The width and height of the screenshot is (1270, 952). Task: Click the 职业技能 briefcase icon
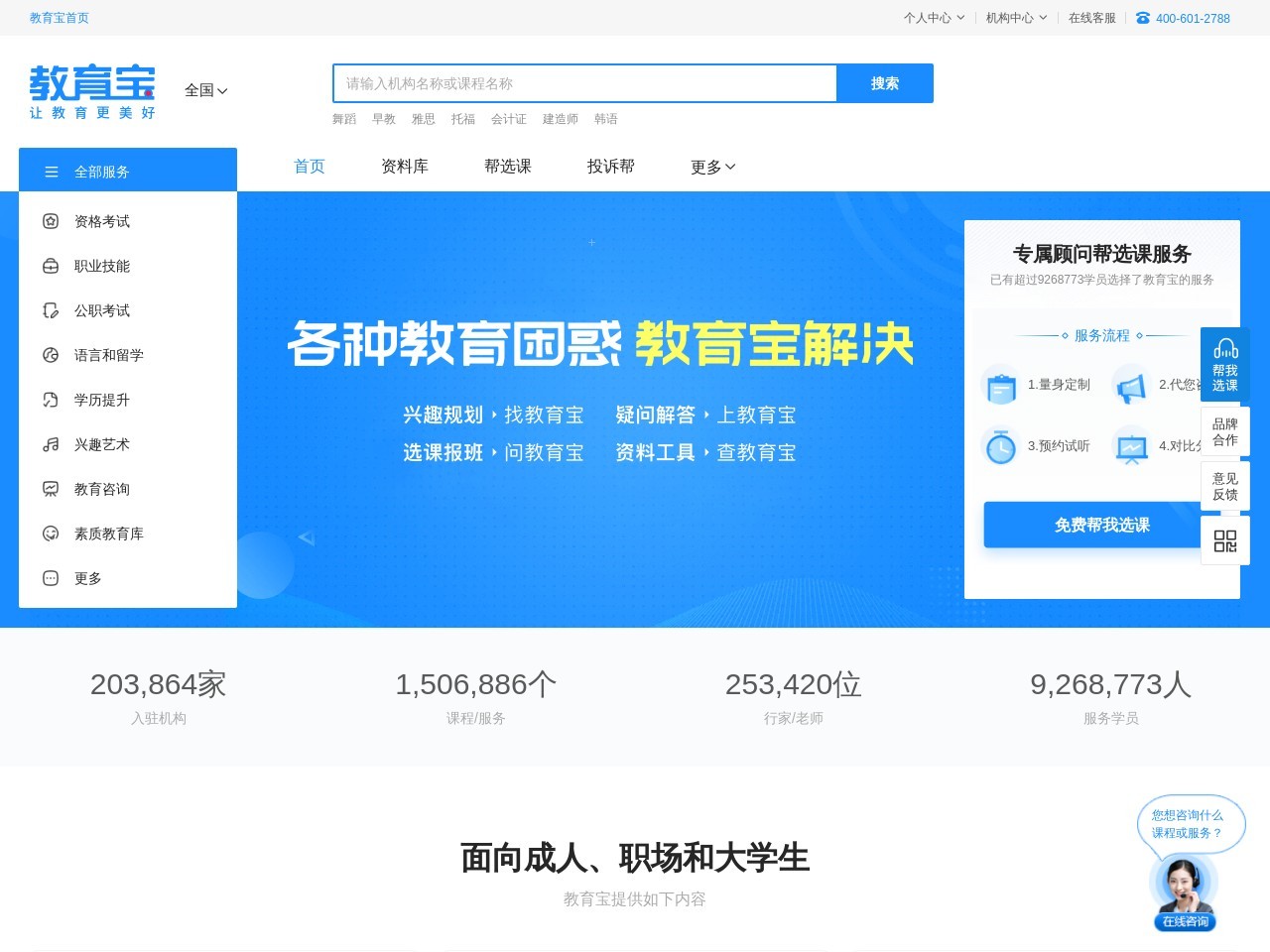pos(51,266)
